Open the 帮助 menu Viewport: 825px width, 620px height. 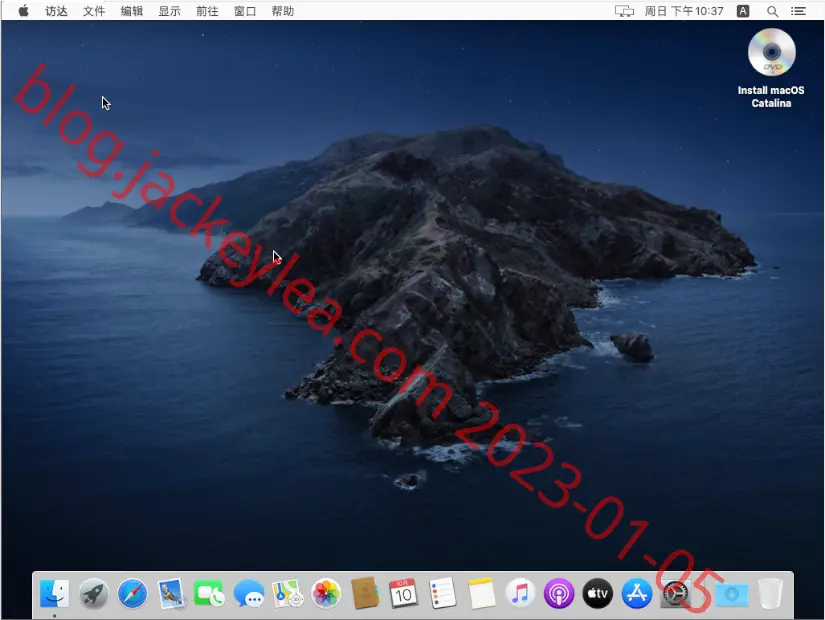tap(283, 11)
